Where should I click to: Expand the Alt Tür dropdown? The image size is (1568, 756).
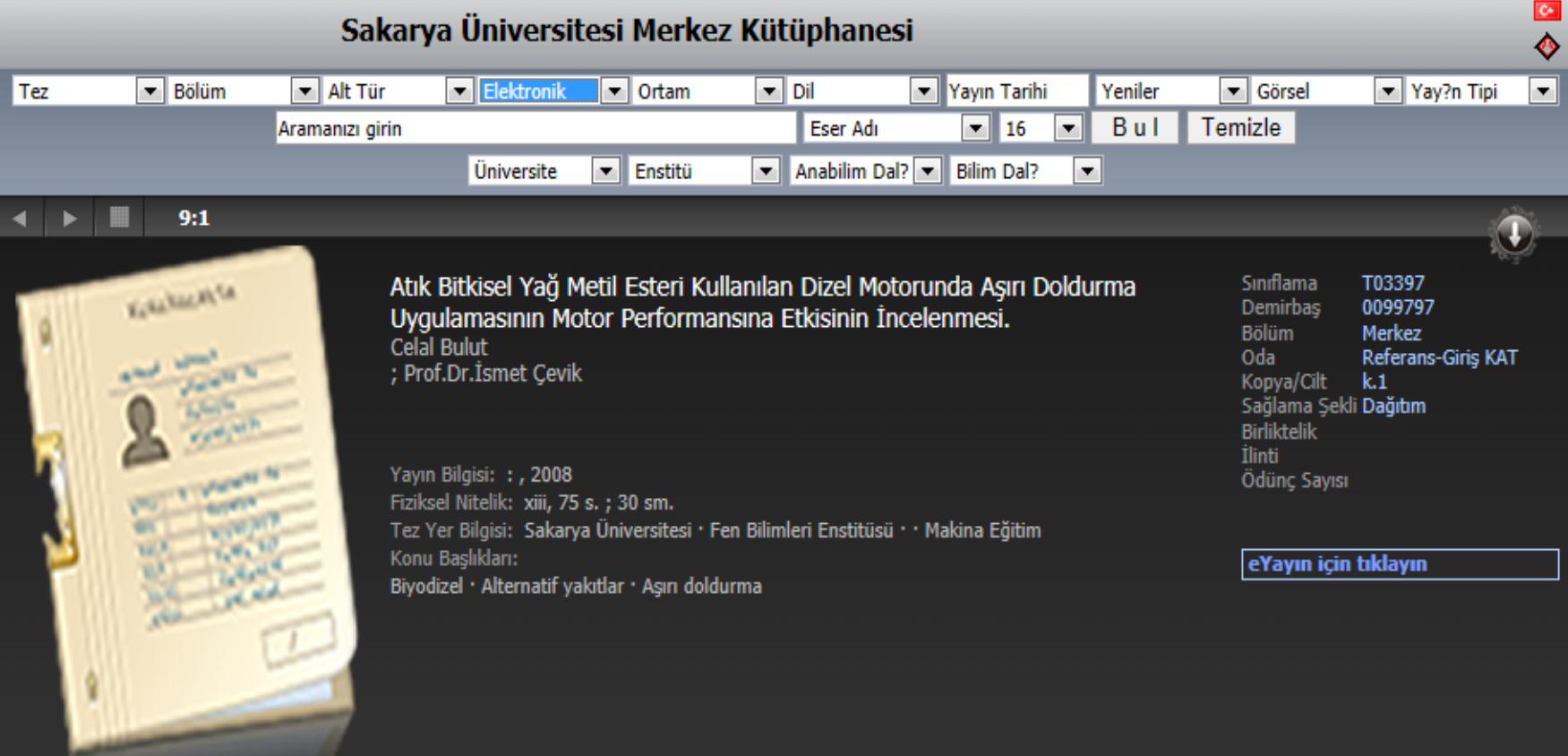[x=398, y=90]
